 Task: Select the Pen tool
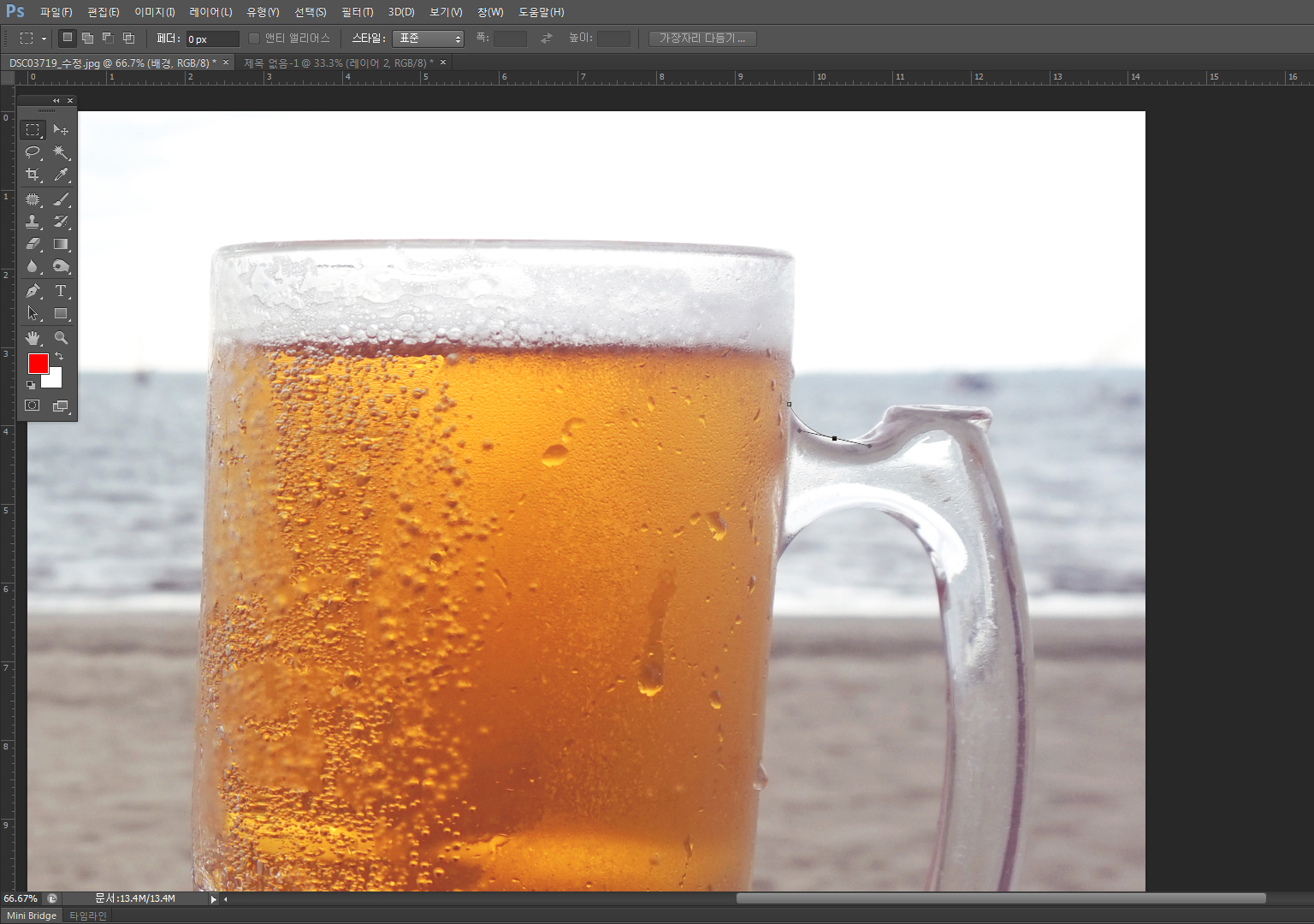(33, 291)
